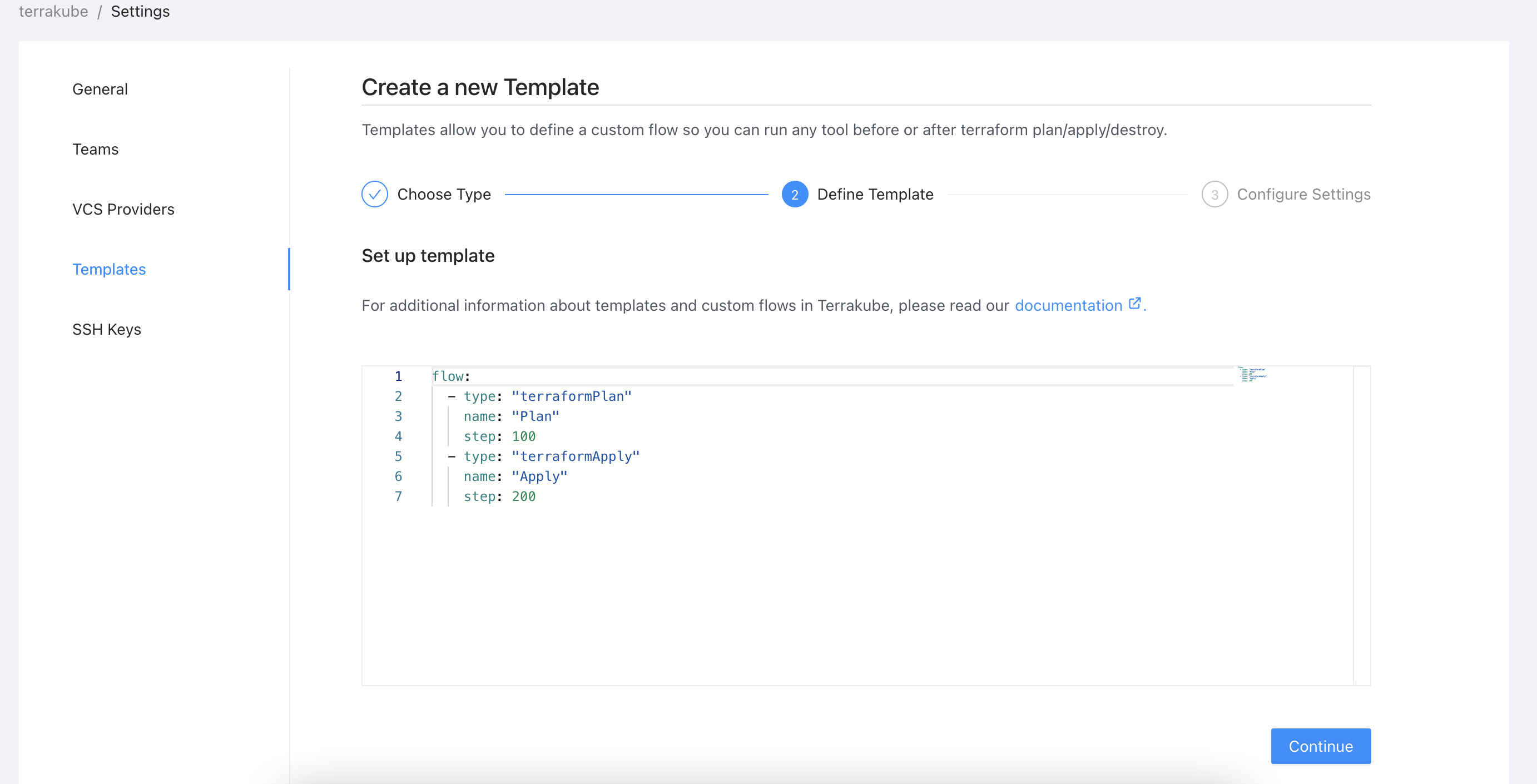This screenshot has height=784, width=1537.
Task: Click the Settings breadcrumb
Action: [x=140, y=11]
